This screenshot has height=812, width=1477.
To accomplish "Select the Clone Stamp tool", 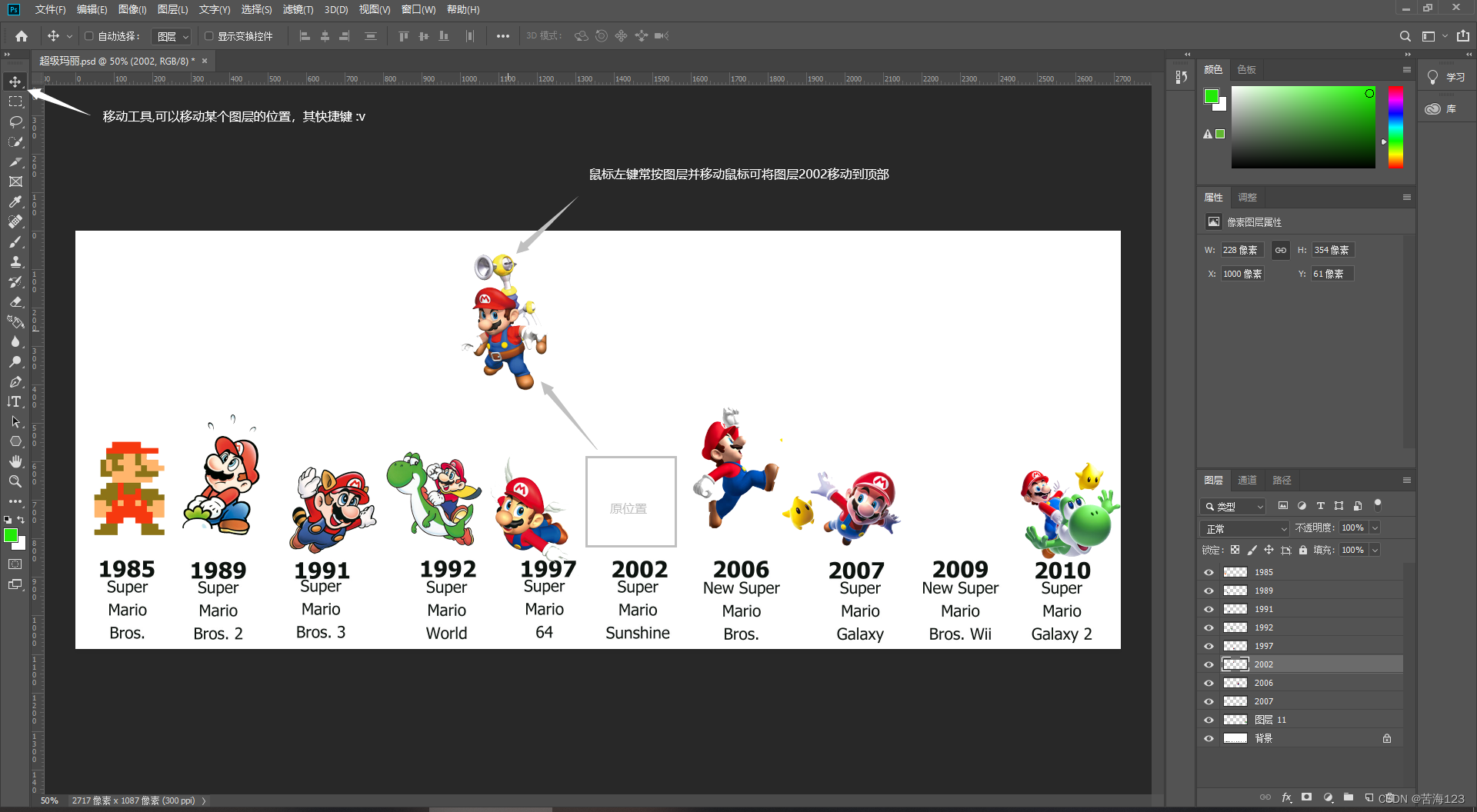I will point(15,261).
